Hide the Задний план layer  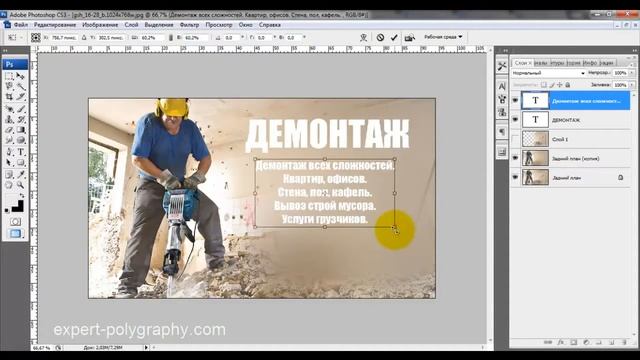pyautogui.click(x=515, y=178)
